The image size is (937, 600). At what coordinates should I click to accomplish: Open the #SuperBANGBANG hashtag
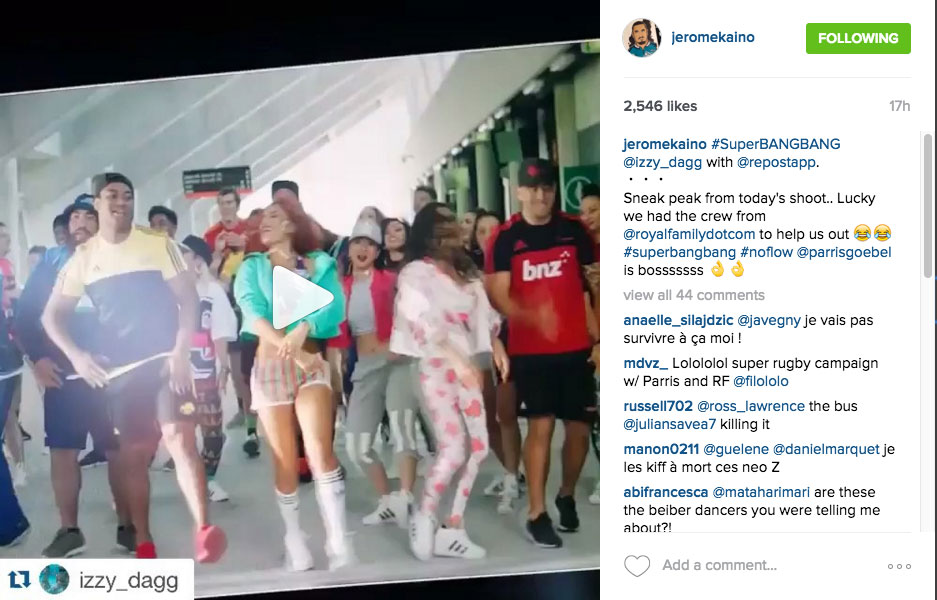click(x=776, y=144)
